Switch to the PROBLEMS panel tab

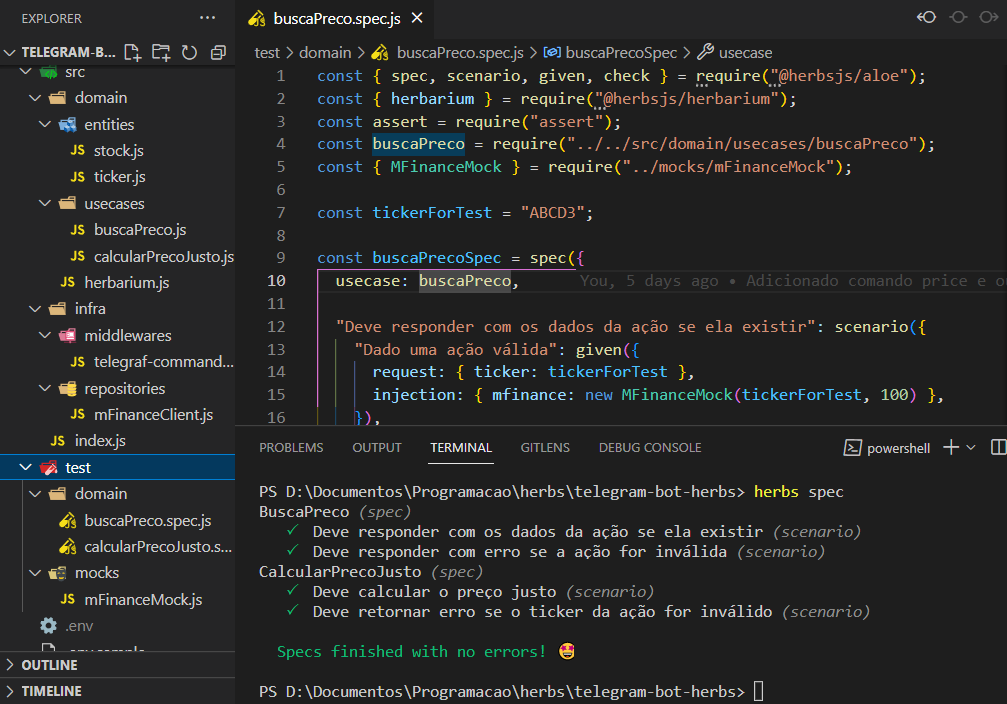(x=291, y=448)
